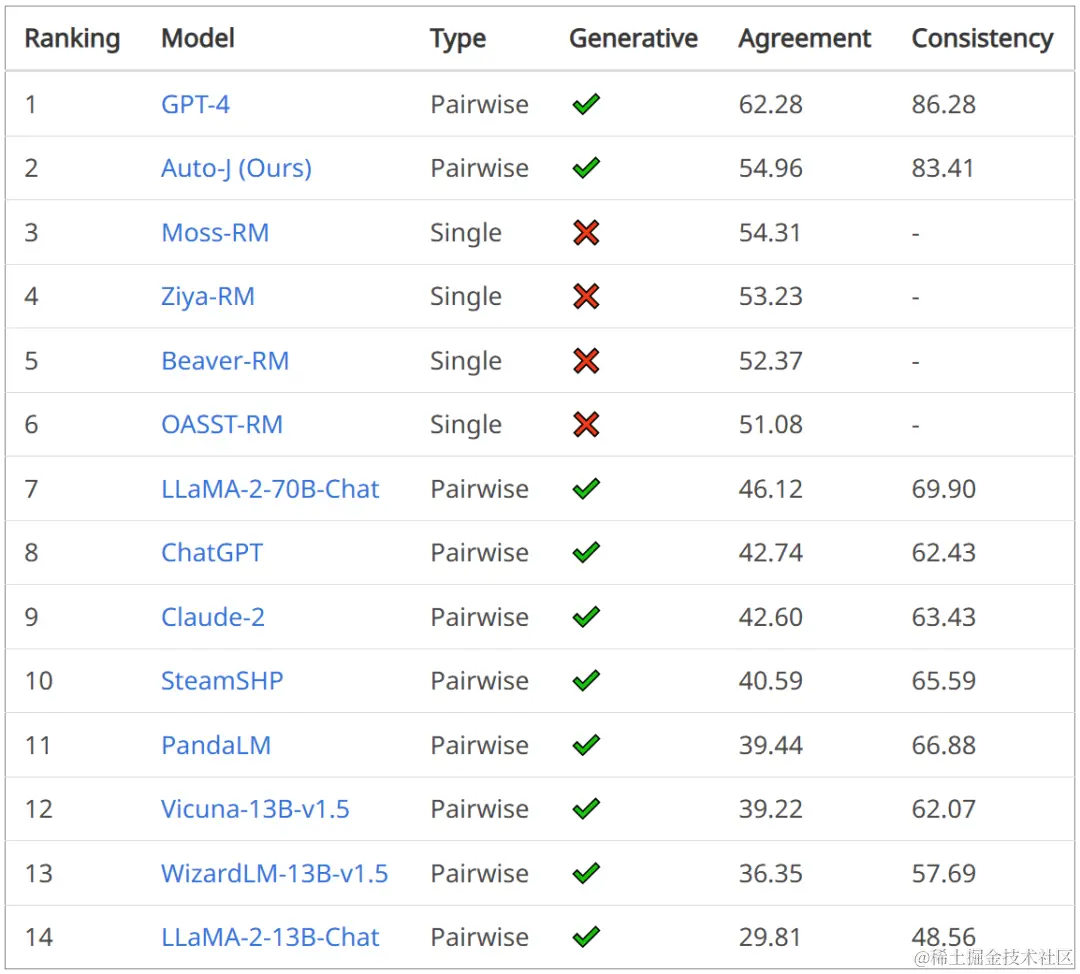
Task: Select the Agreement column header
Action: point(804,39)
